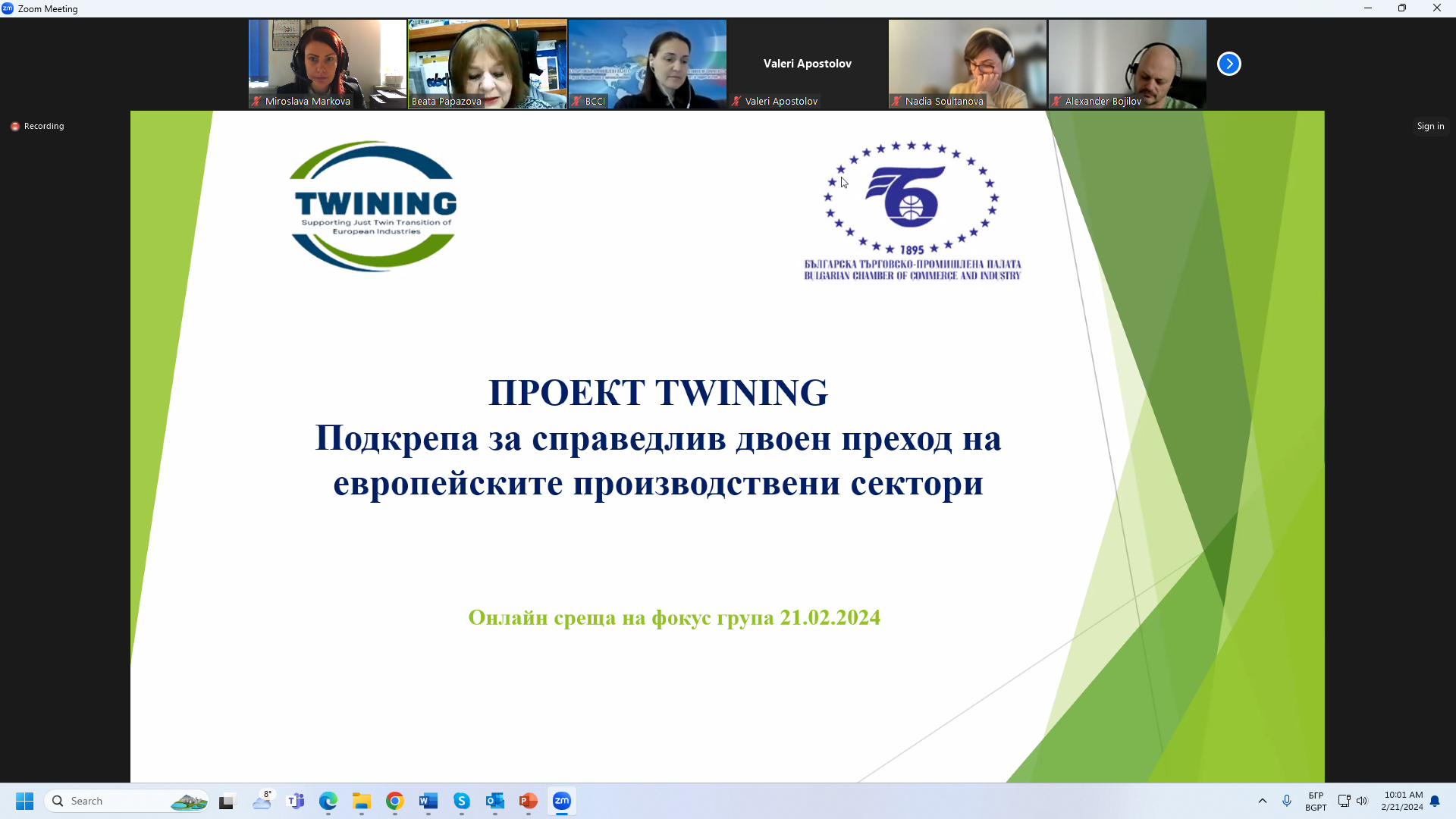Click the slide title ПРОЕКТ TWINING
This screenshot has height=819, width=1456.
tap(658, 392)
